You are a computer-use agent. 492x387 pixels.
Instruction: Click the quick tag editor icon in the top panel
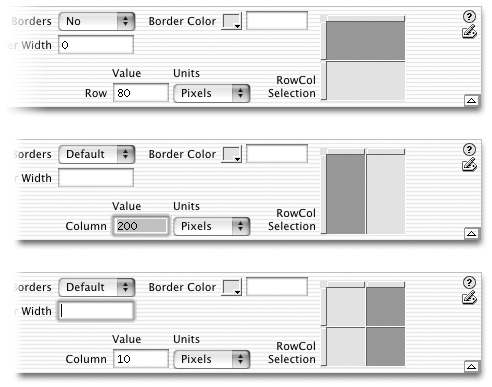469,32
